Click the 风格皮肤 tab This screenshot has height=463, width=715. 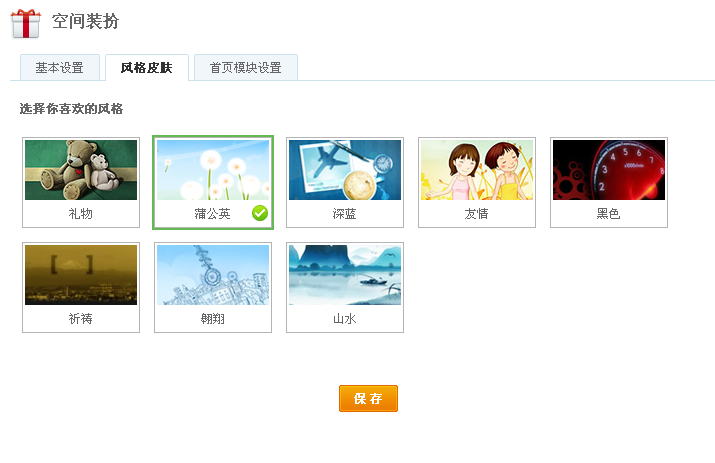coord(147,68)
